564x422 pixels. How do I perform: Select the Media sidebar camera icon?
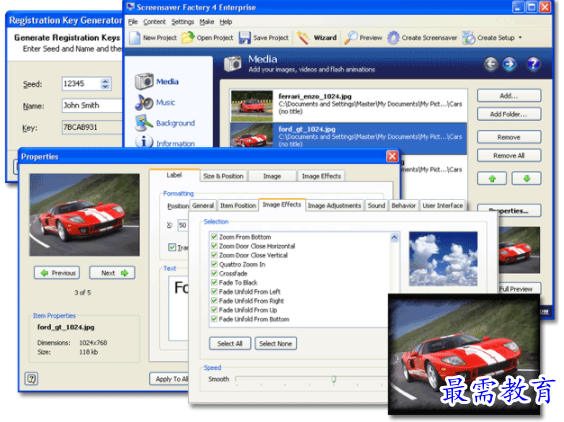[144, 81]
